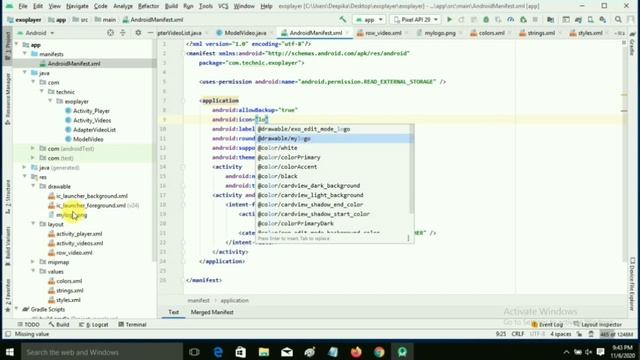Switch to Android Studio taskbar icon

[402, 352]
